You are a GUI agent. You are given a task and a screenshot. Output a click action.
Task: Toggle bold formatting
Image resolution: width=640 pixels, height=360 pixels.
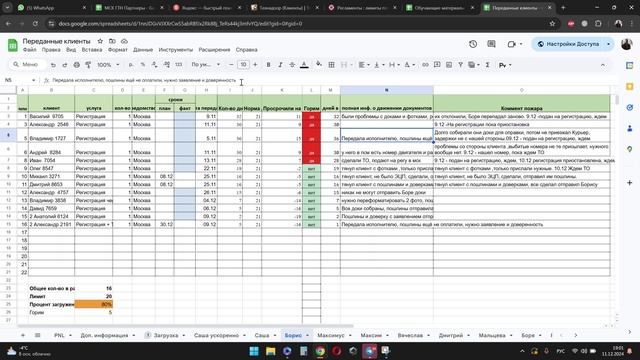click(268, 65)
